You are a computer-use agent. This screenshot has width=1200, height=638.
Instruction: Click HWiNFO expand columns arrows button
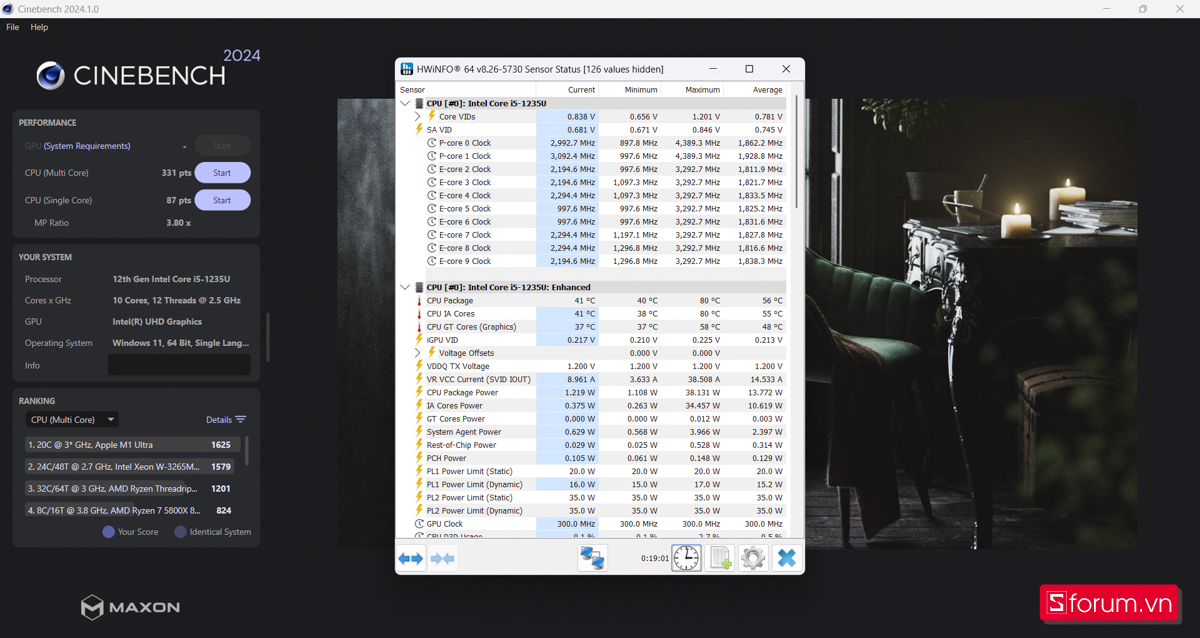pyautogui.click(x=410, y=558)
